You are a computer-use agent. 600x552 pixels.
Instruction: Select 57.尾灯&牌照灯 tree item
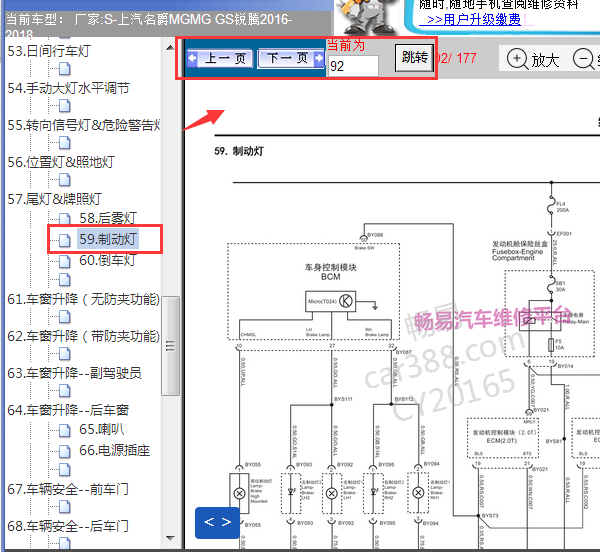[x=55, y=199]
